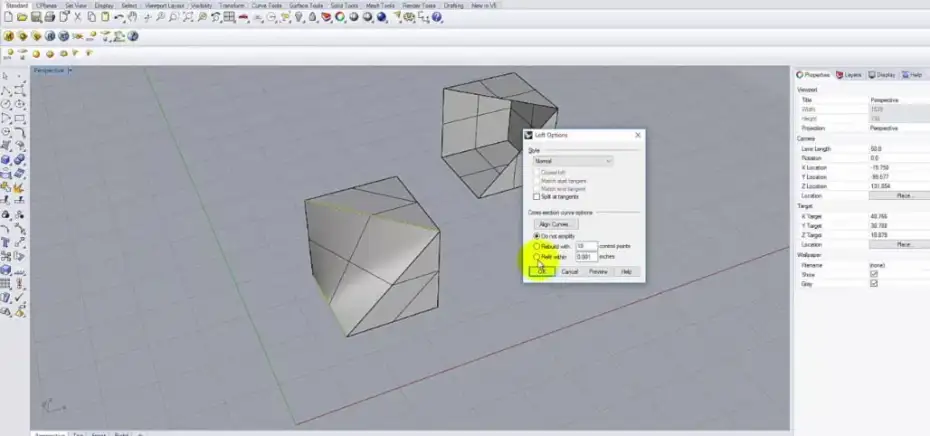Select the Pan hand tool
This screenshot has height=436, width=930.
point(132,17)
